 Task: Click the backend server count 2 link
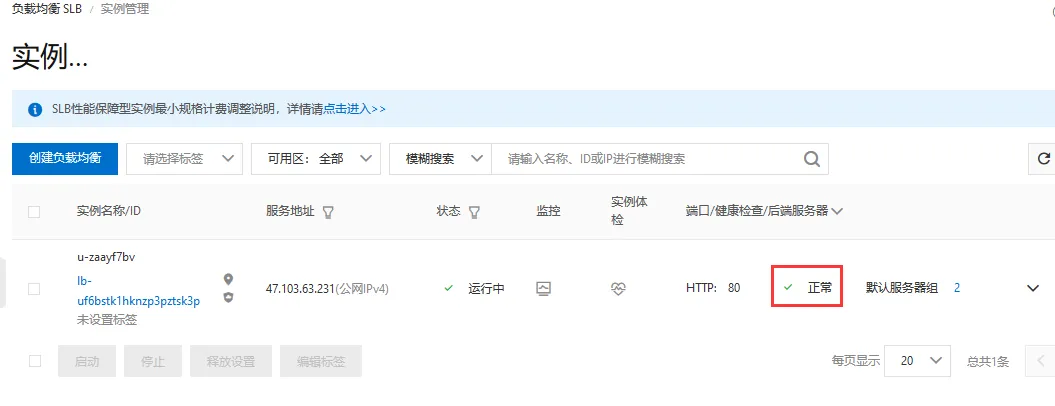click(957, 288)
